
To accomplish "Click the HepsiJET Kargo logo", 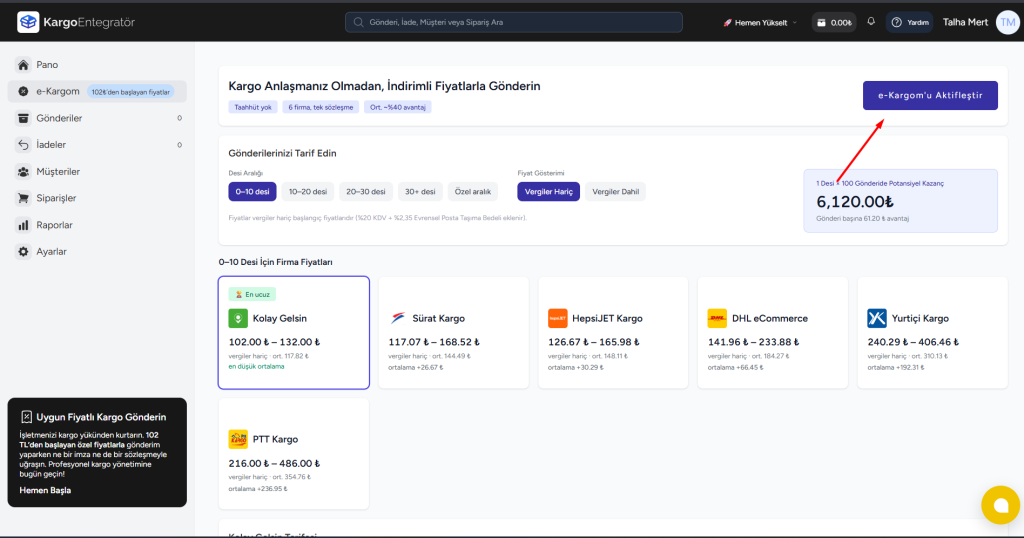I will 557,318.
